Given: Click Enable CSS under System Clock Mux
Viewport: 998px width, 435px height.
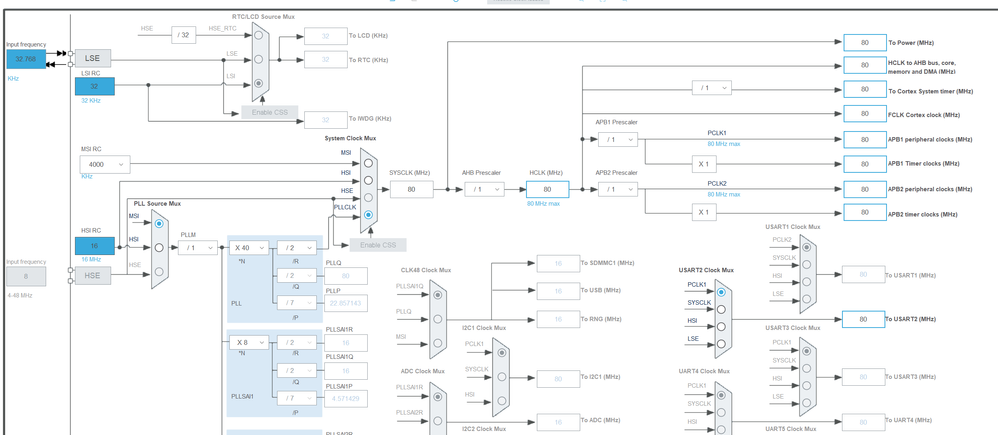Looking at the screenshot, I should (377, 245).
